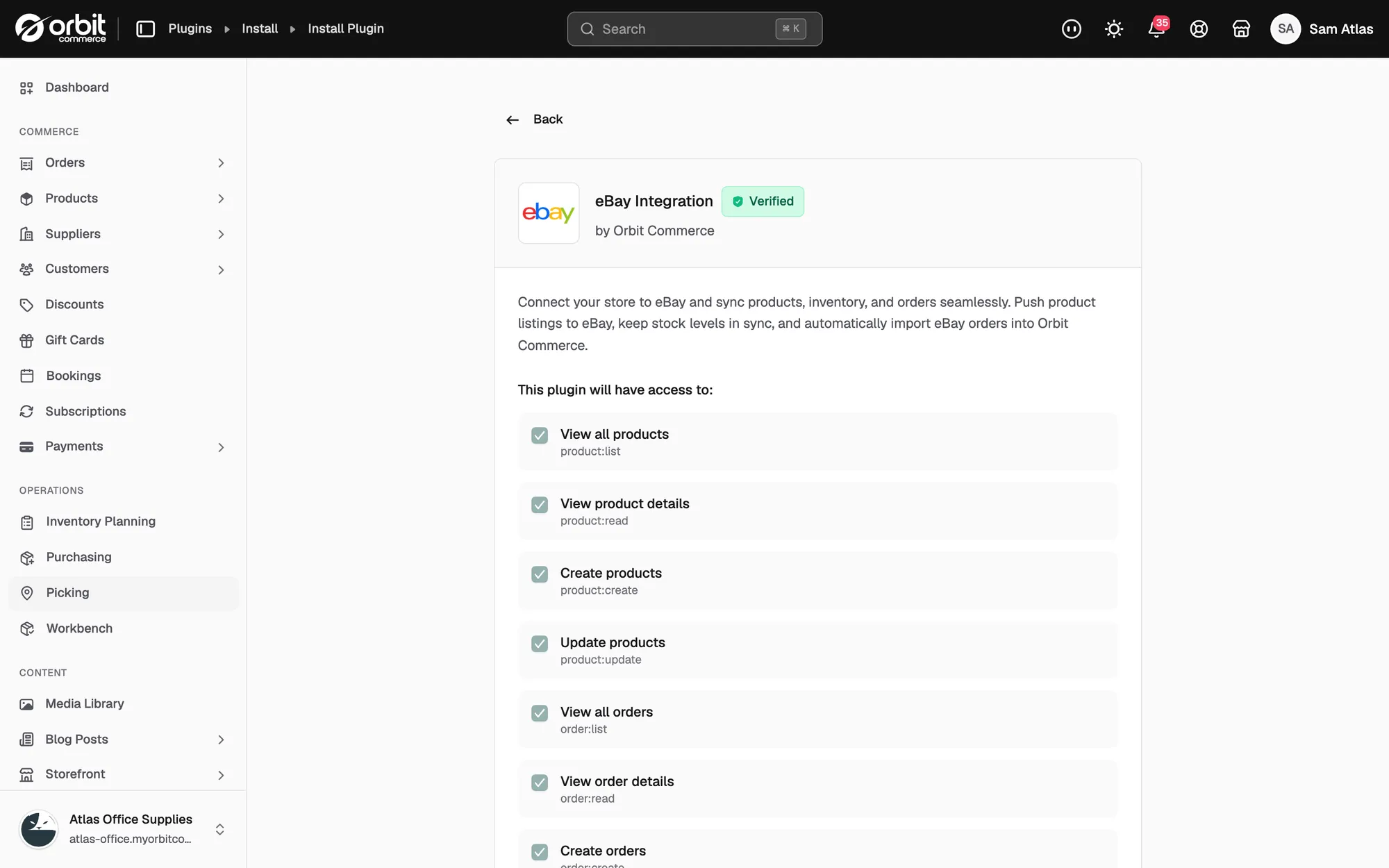Expand the Payments submenu chevron
The height and width of the screenshot is (868, 1389).
click(x=221, y=447)
